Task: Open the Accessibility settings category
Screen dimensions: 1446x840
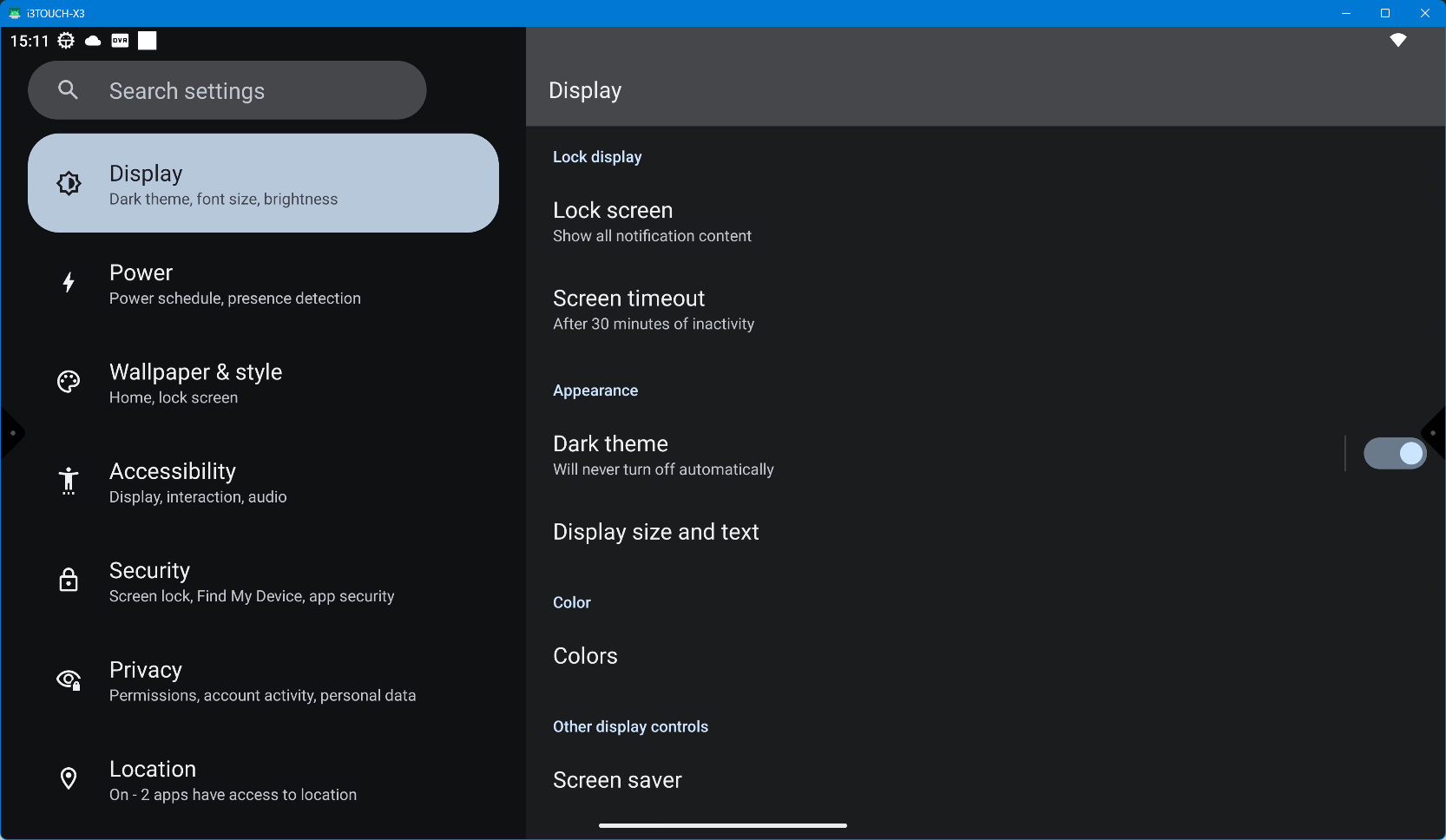Action: click(x=198, y=482)
